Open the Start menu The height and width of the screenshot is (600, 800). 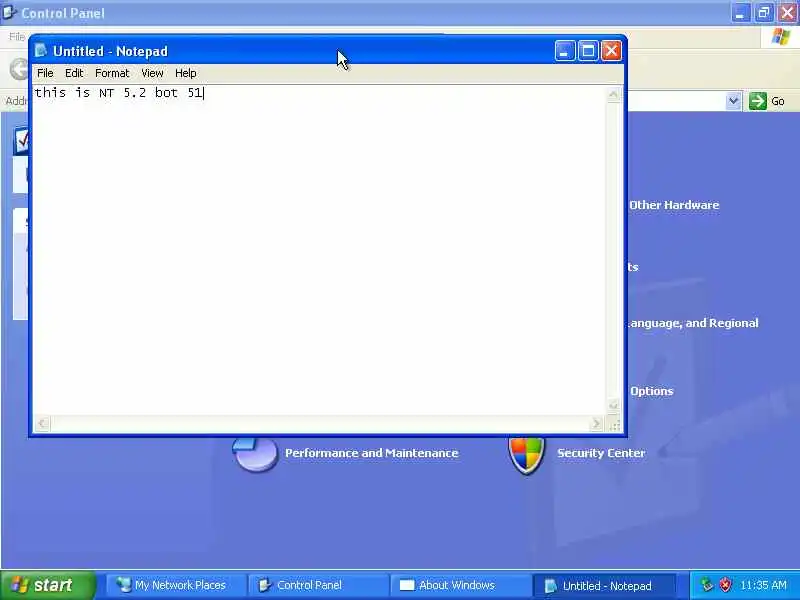point(47,585)
